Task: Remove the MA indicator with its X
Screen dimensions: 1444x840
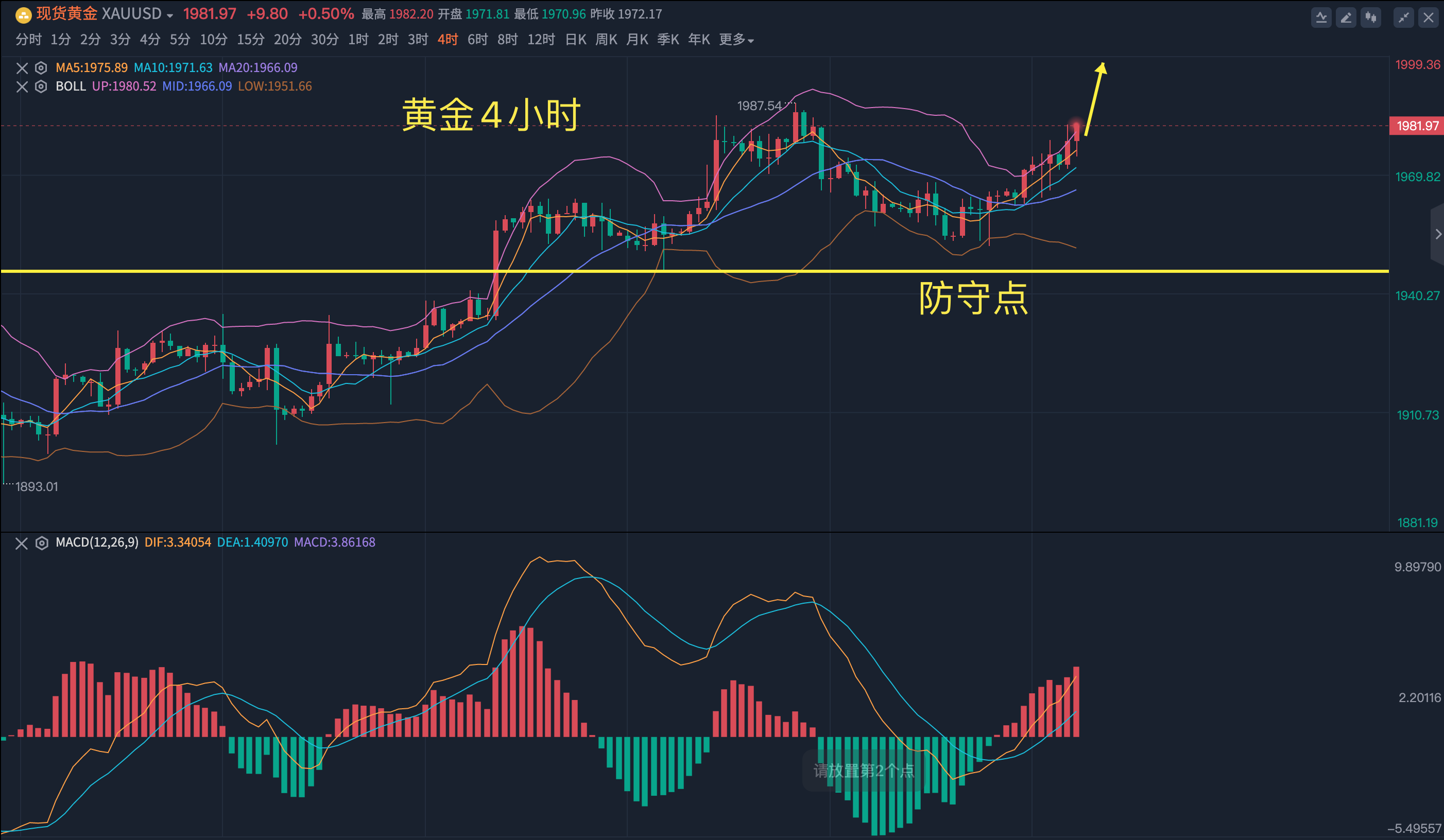Action: pyautogui.click(x=22, y=68)
